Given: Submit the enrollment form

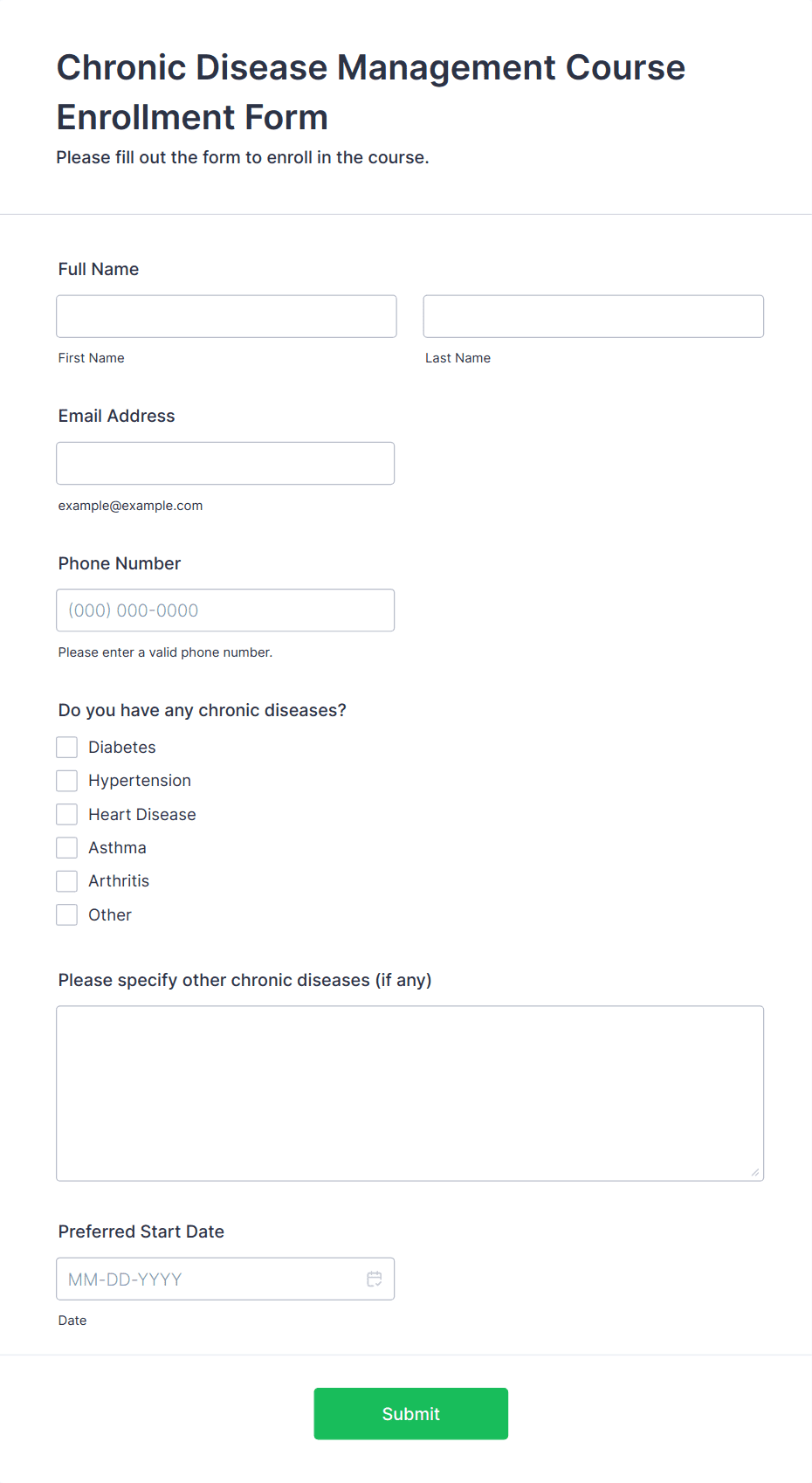Looking at the screenshot, I should [x=411, y=1413].
